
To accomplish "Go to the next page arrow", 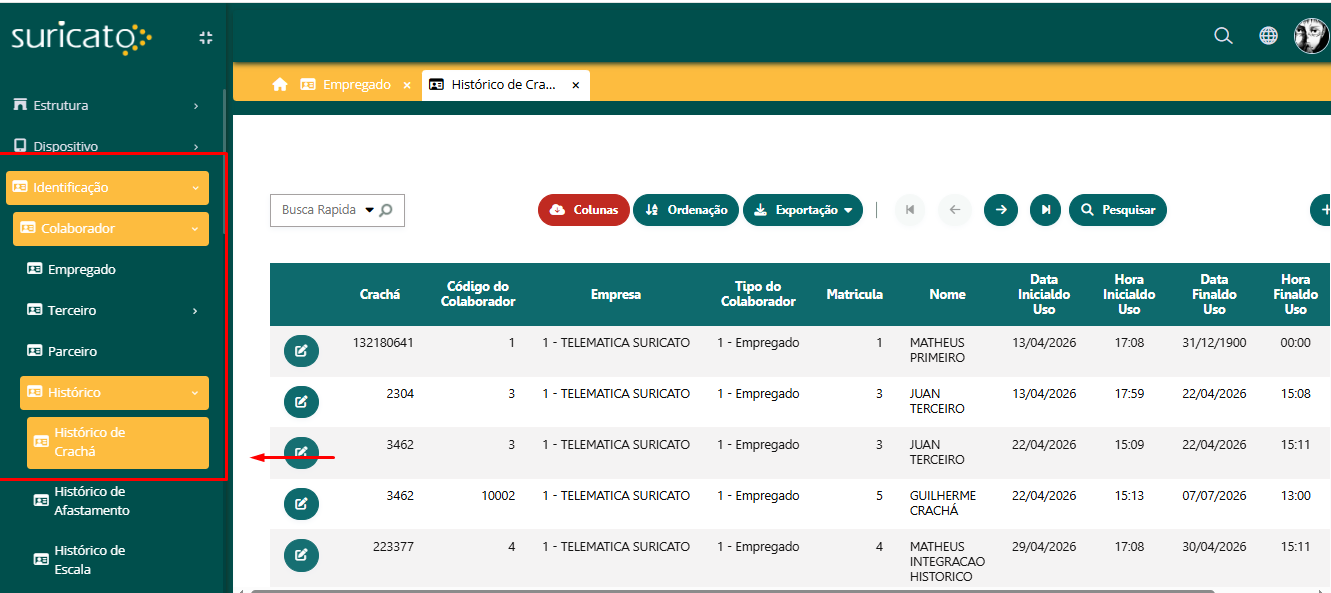I will click(x=1001, y=210).
